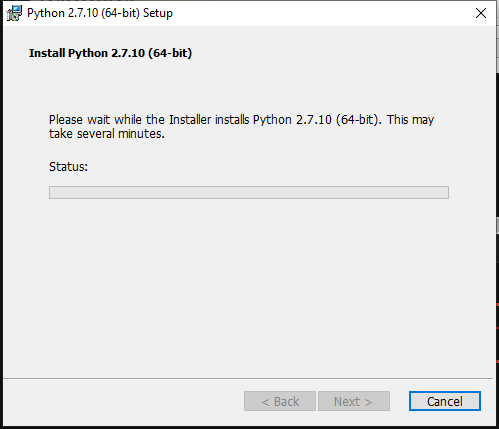
Task: Click the Python 2.7.10 (64-bit) Setup title text
Action: click(100, 13)
